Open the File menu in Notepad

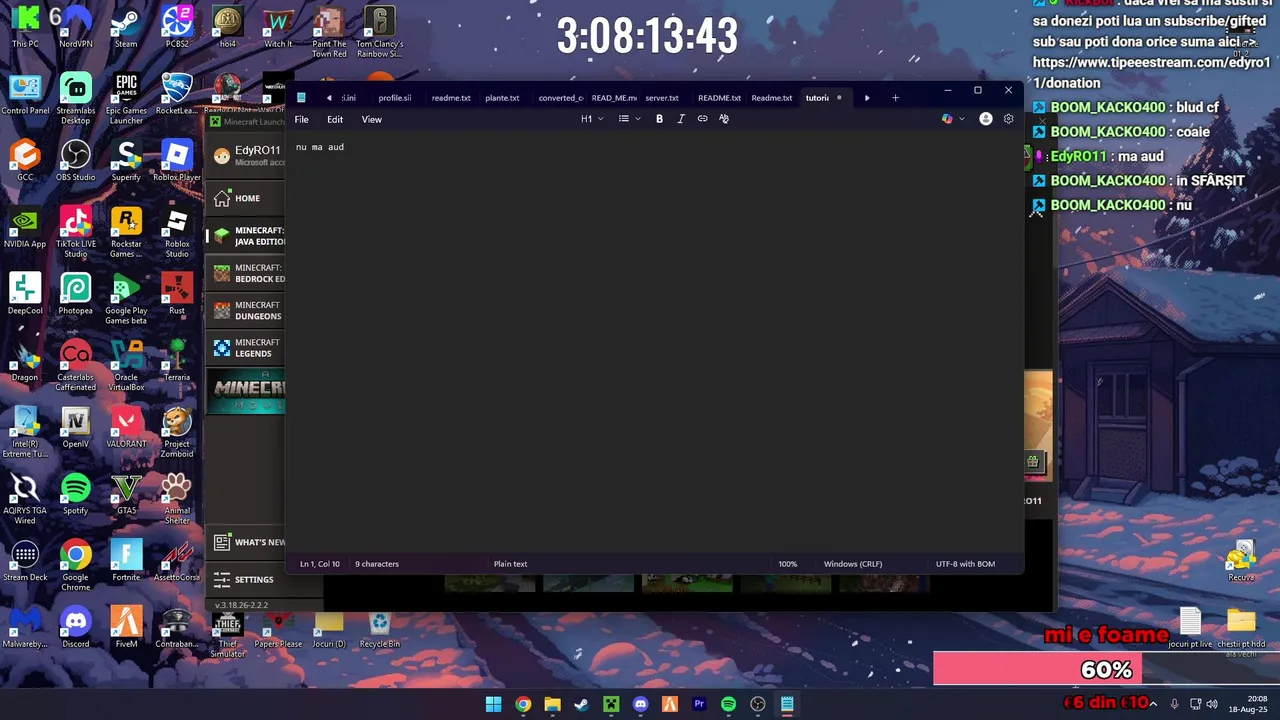[x=301, y=119]
